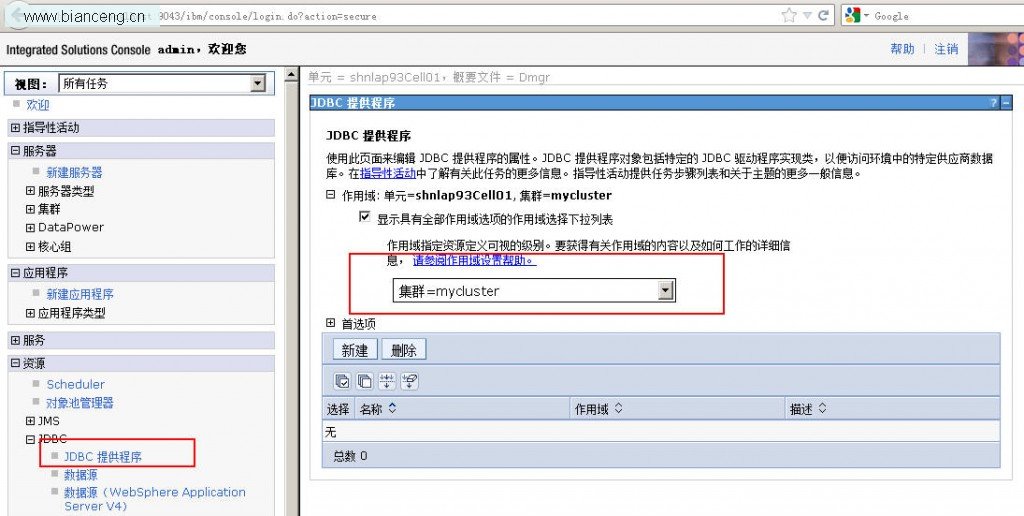Collapse the JDBC tree node
1024x516 pixels.
(x=30, y=439)
